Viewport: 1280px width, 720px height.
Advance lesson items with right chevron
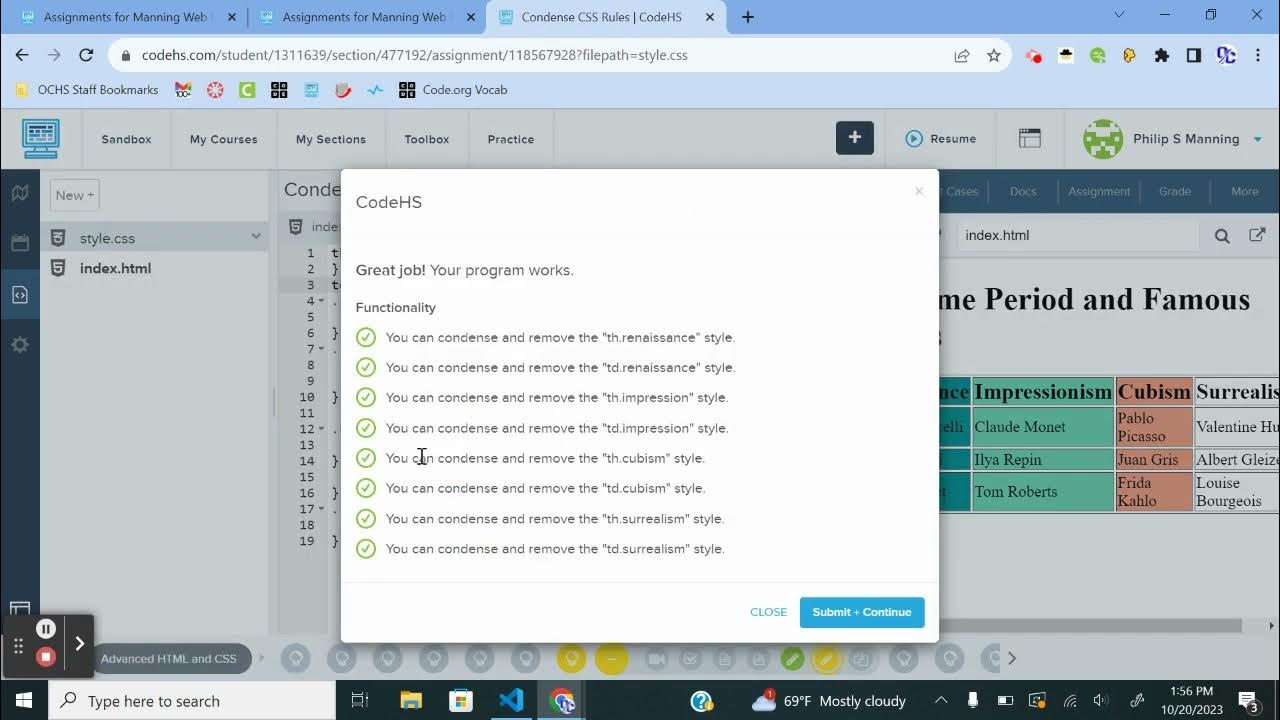1012,658
